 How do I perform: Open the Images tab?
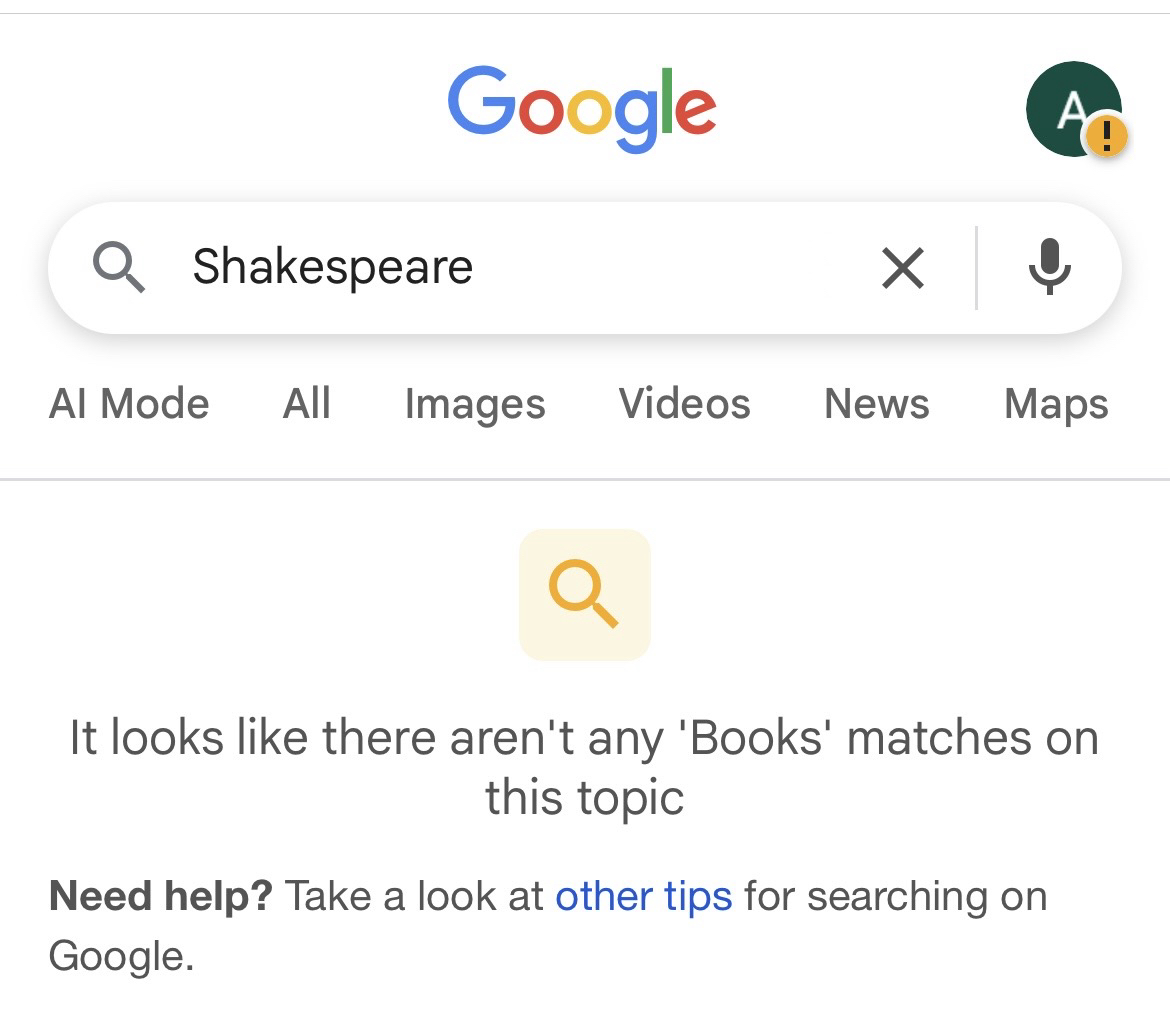475,404
